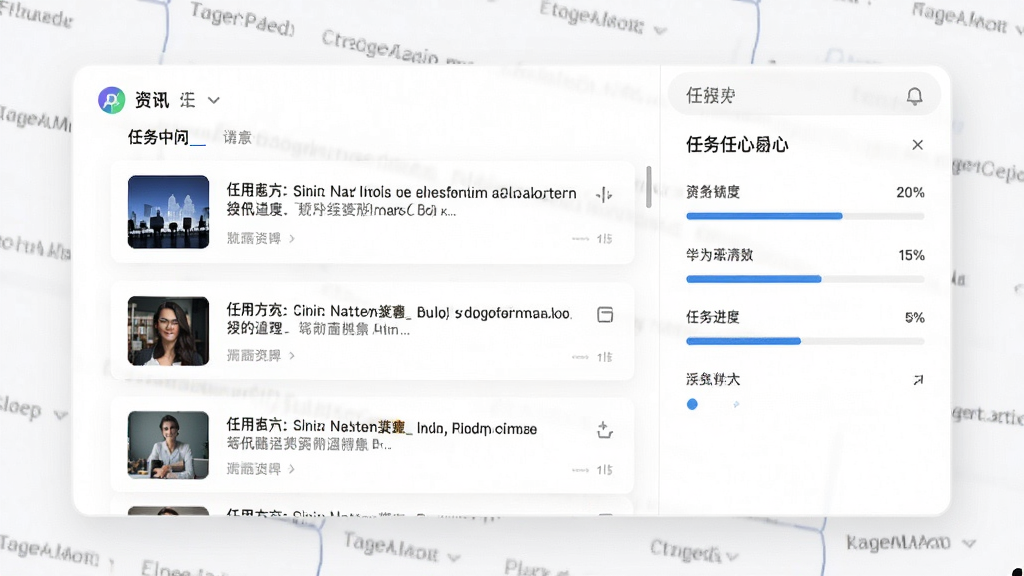Click the task list vertical scrollbar
The height and width of the screenshot is (576, 1024).
tap(648, 187)
